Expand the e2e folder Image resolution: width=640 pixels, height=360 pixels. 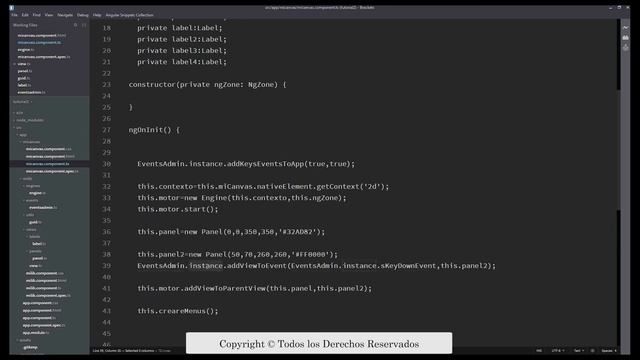pos(18,113)
